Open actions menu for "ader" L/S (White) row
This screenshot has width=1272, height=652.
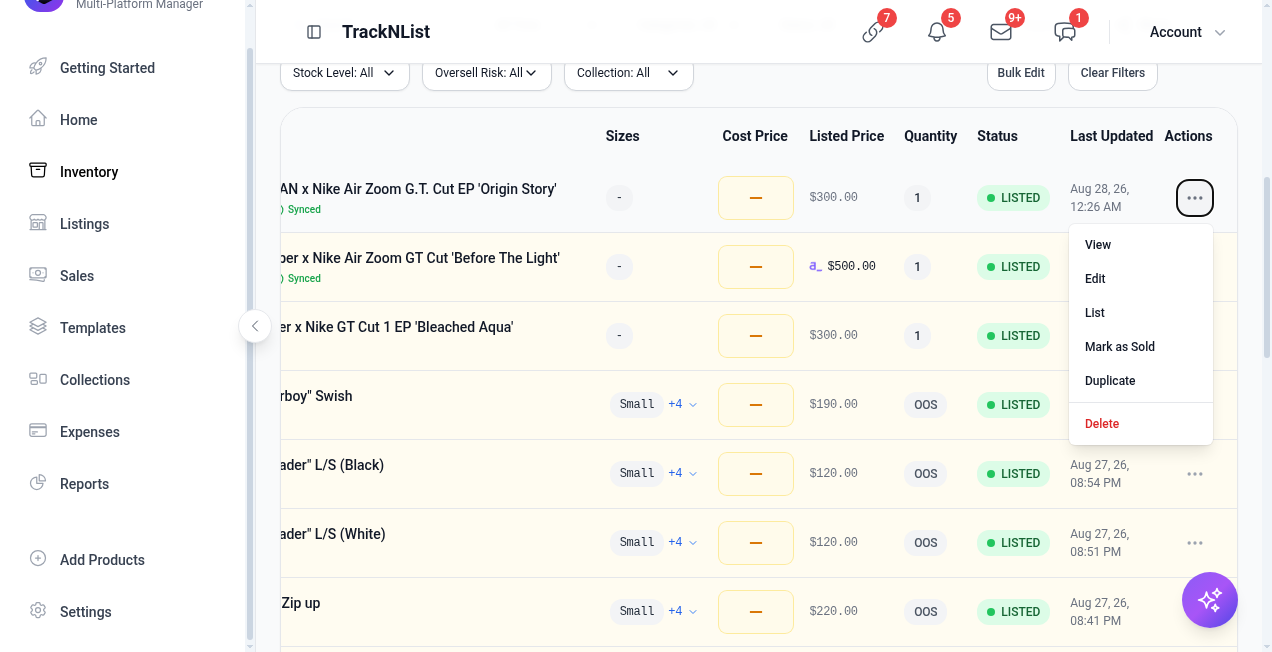coord(1195,543)
